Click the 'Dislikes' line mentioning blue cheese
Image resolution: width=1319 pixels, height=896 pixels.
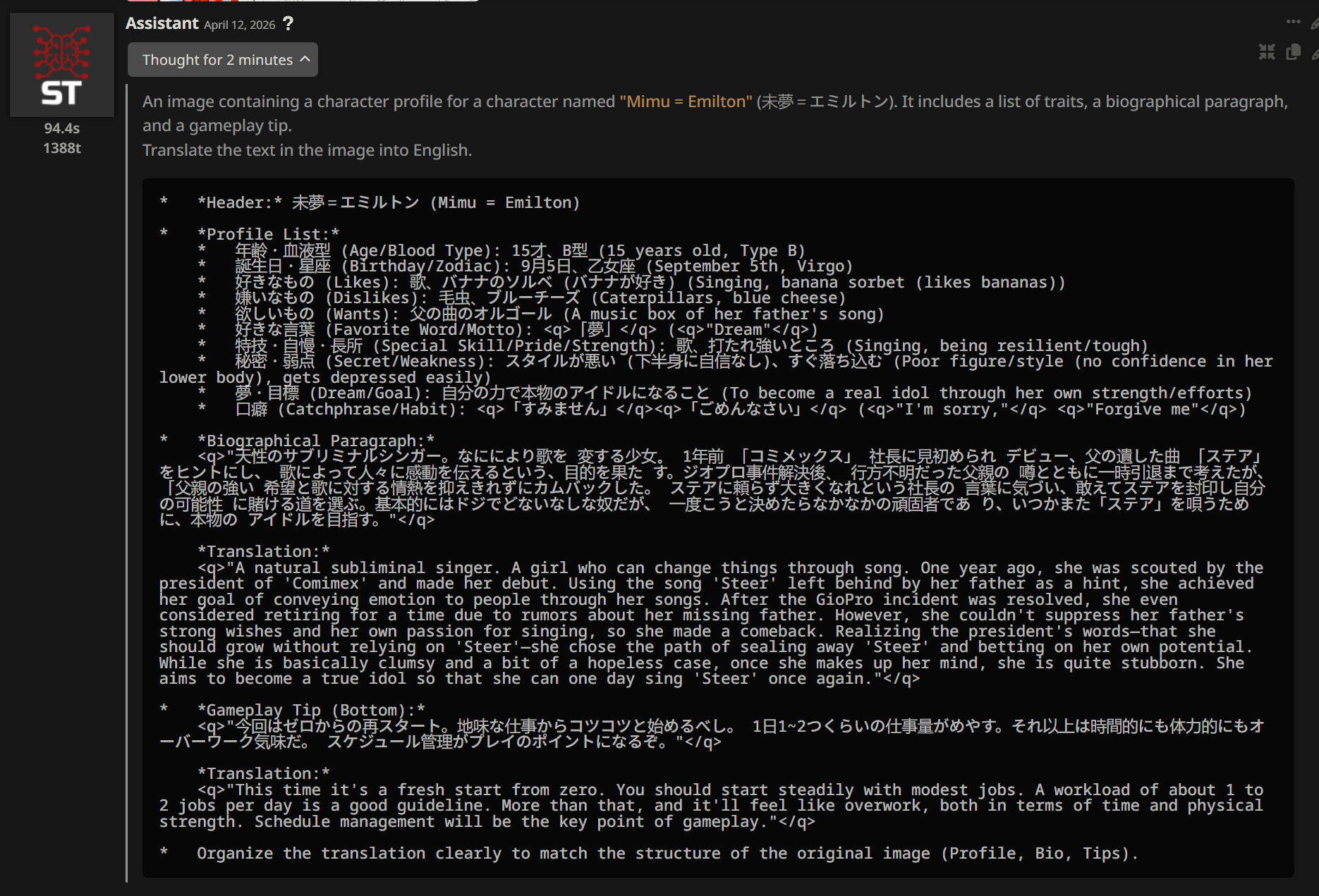coord(521,298)
